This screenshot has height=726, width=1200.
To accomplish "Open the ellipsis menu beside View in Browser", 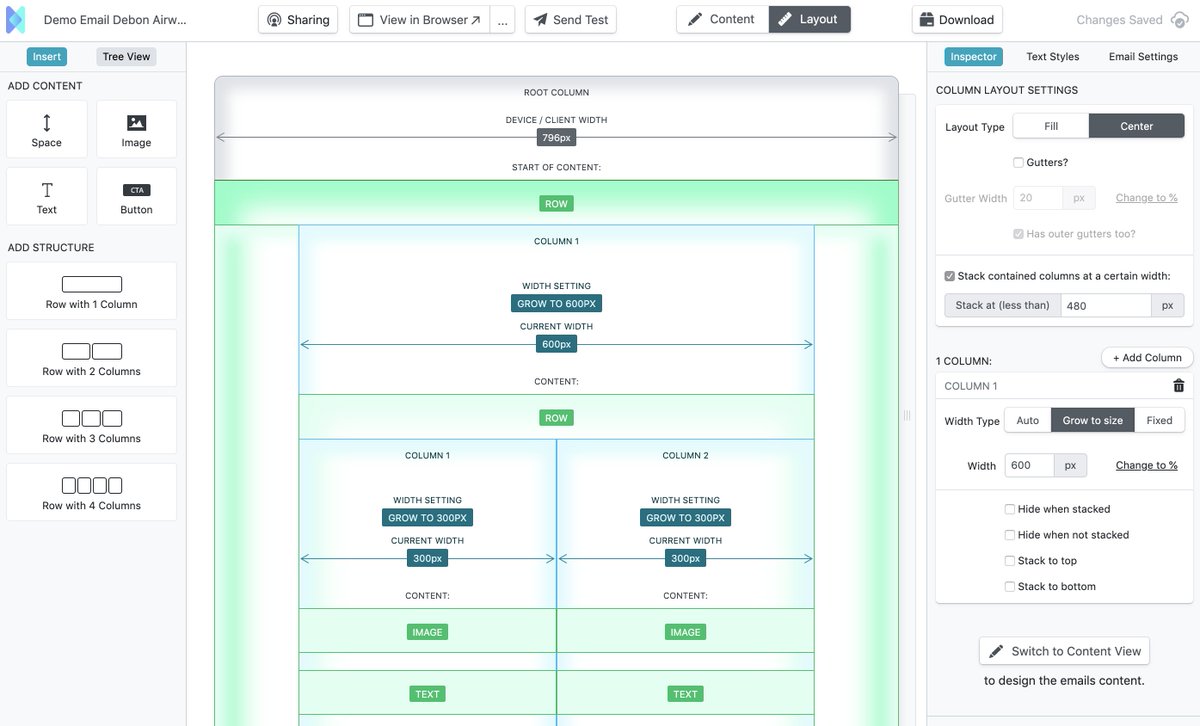I will click(503, 20).
